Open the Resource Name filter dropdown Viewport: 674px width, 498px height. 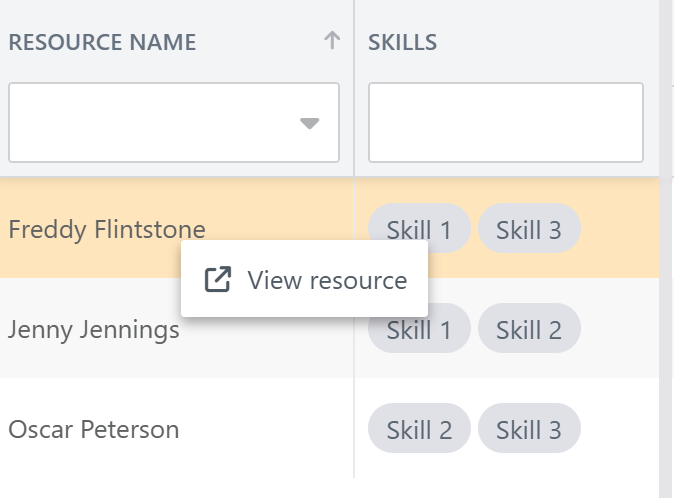[309, 123]
